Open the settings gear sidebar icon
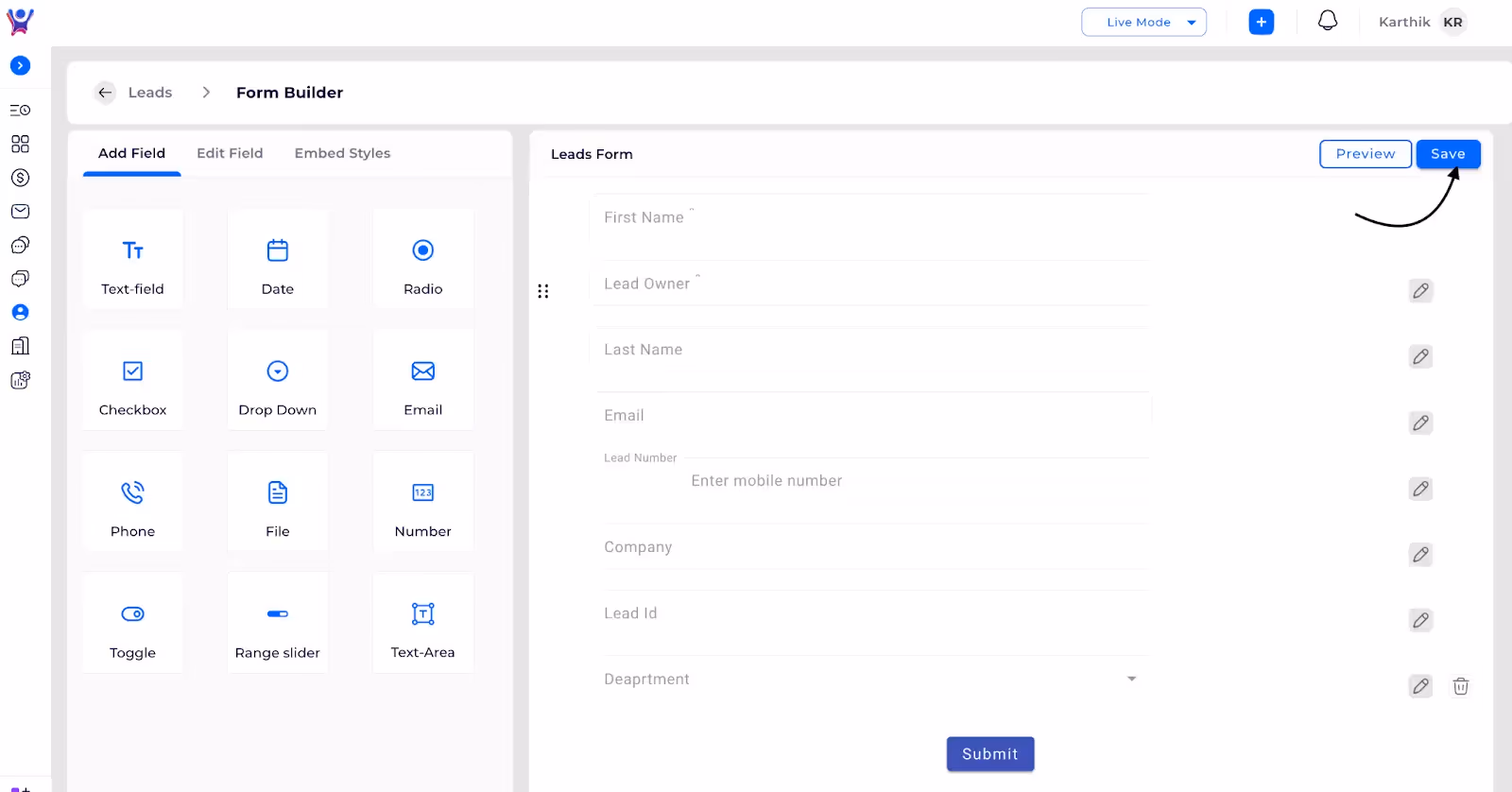Image resolution: width=1512 pixels, height=792 pixels. tap(20, 380)
